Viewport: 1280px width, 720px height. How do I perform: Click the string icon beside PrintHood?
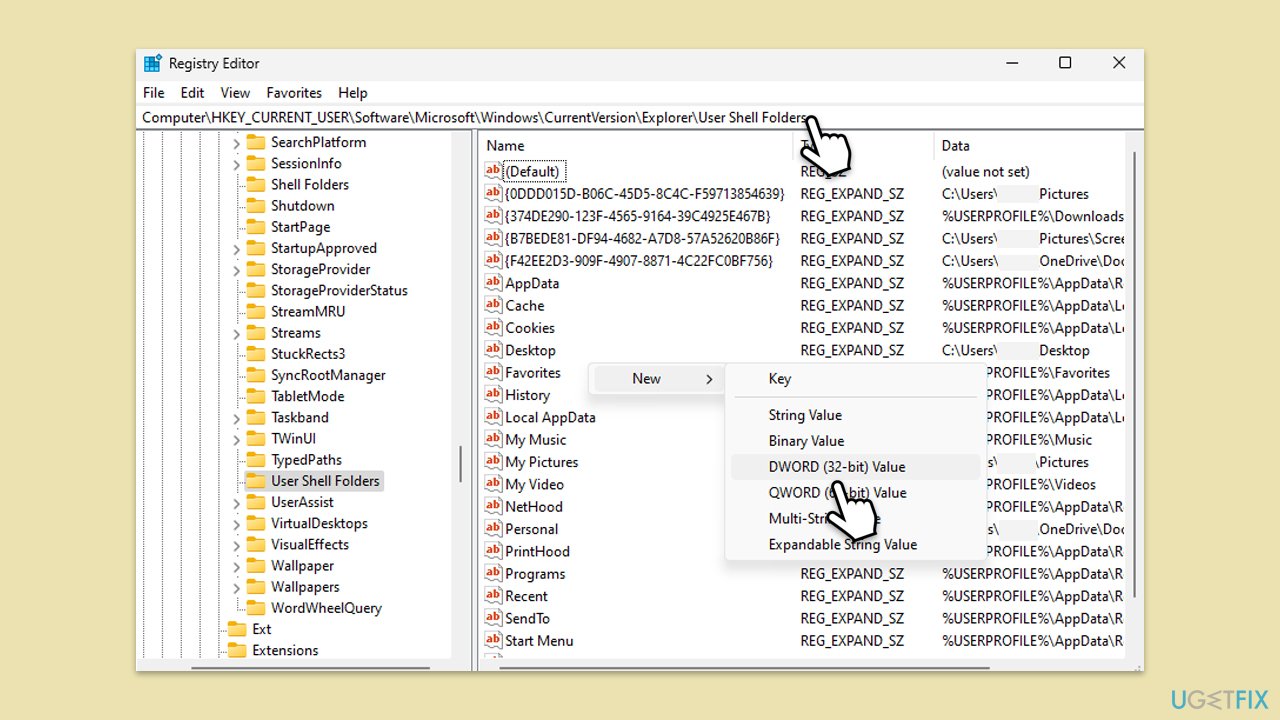coord(493,551)
